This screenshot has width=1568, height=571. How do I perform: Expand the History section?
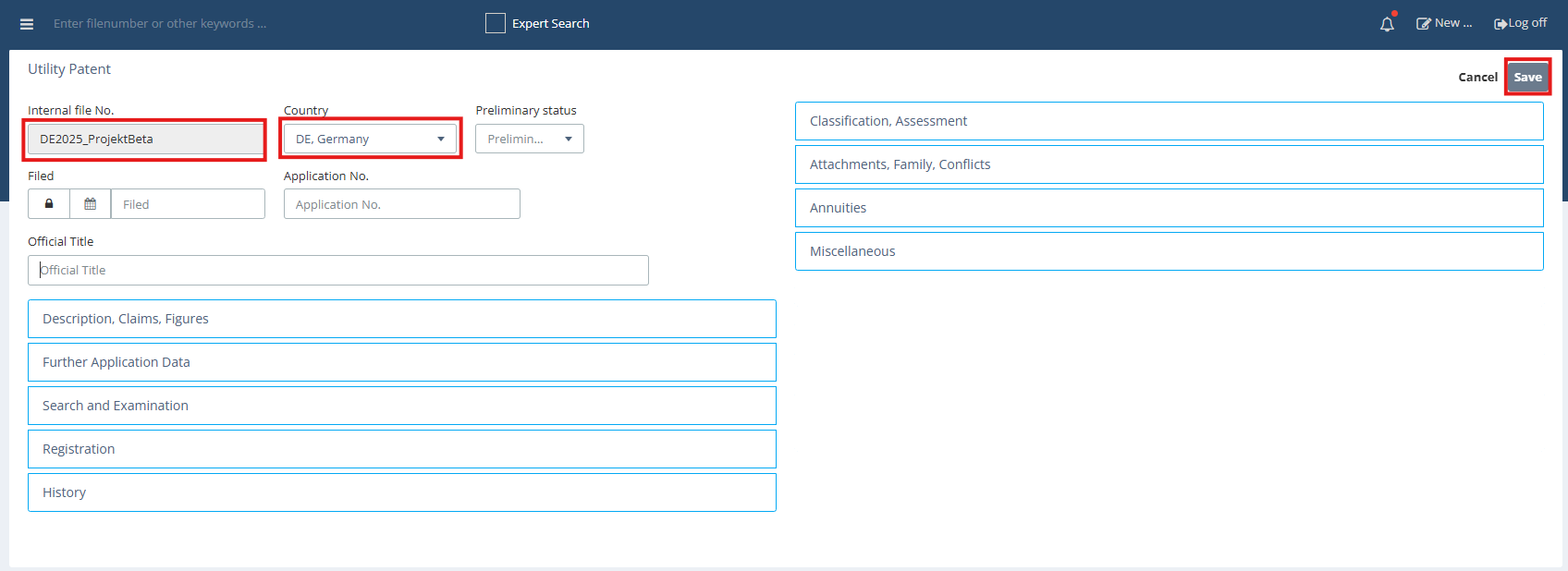click(401, 492)
